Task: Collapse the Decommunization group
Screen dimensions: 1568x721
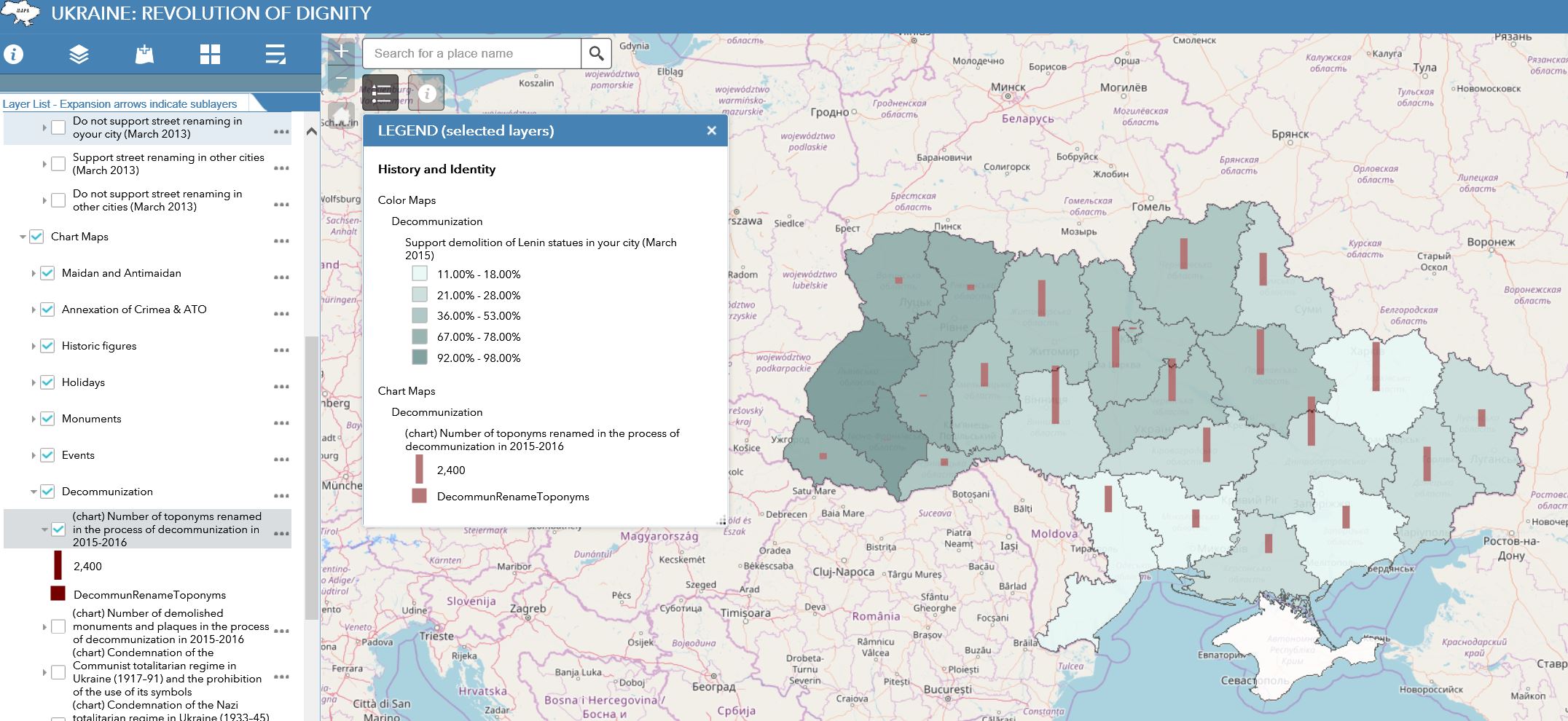Action: tap(34, 492)
